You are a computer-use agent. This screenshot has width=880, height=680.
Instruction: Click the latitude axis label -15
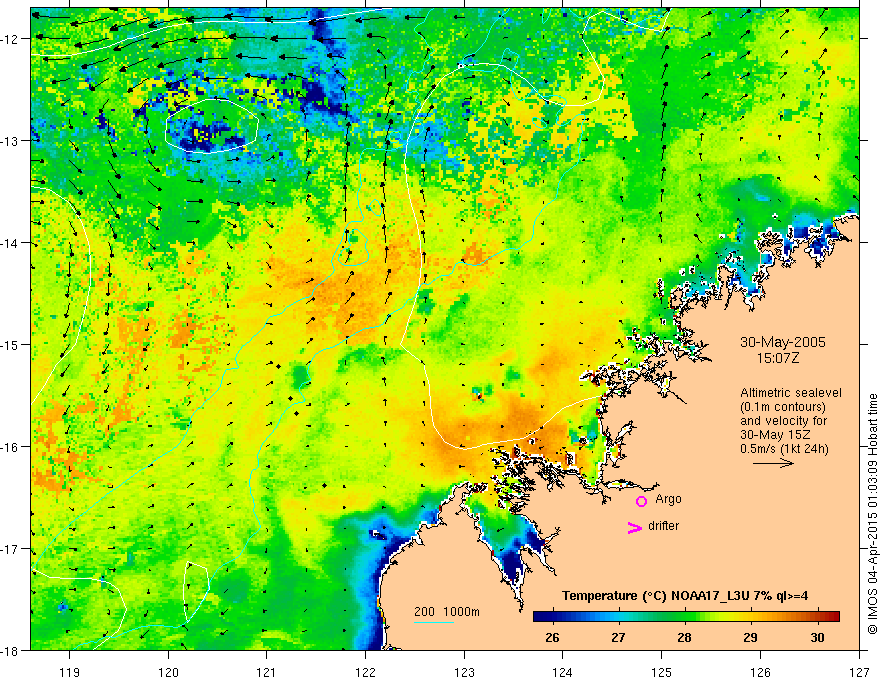pos(11,344)
